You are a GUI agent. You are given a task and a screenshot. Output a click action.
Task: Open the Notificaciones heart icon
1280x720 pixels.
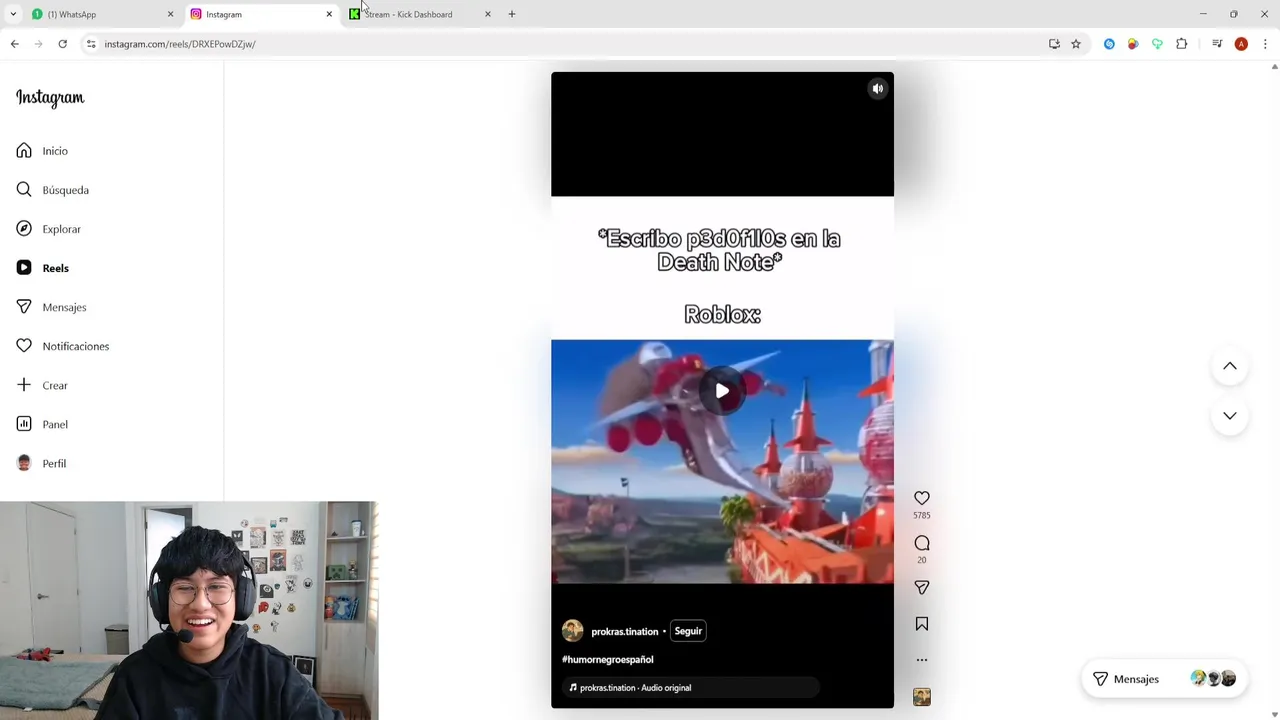pyautogui.click(x=24, y=346)
